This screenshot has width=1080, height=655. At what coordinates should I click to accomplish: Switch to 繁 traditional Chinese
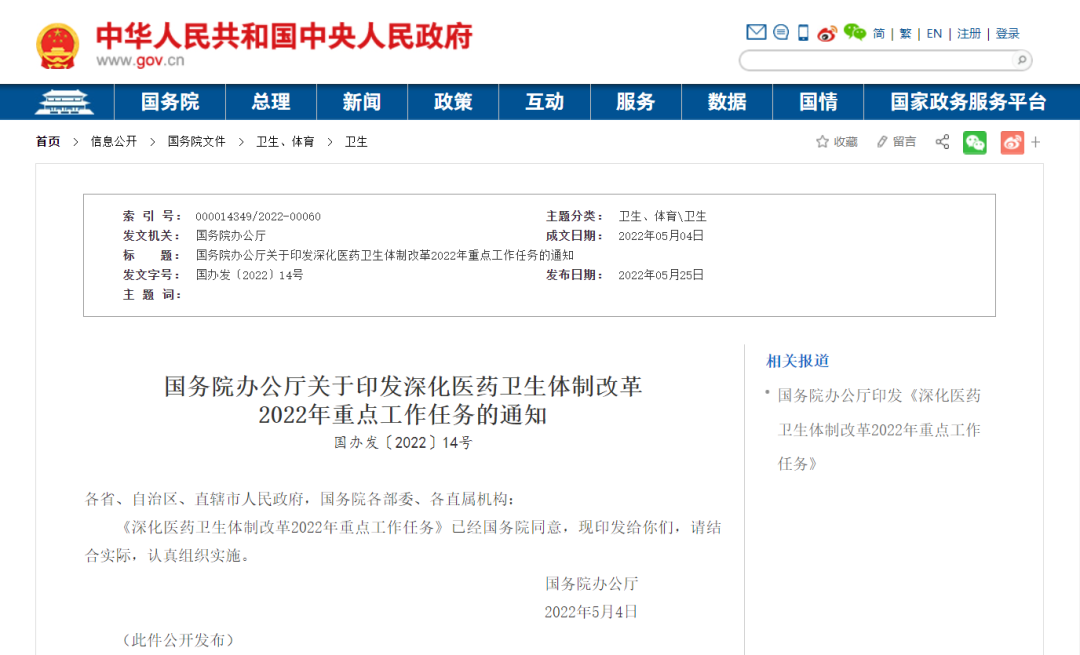click(x=904, y=33)
